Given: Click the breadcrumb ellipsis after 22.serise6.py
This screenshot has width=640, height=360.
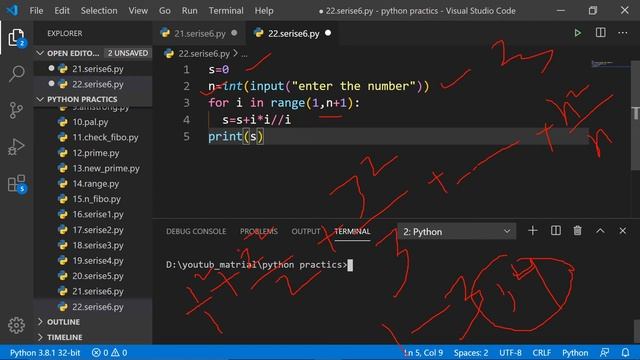Looking at the screenshot, I should tap(244, 53).
